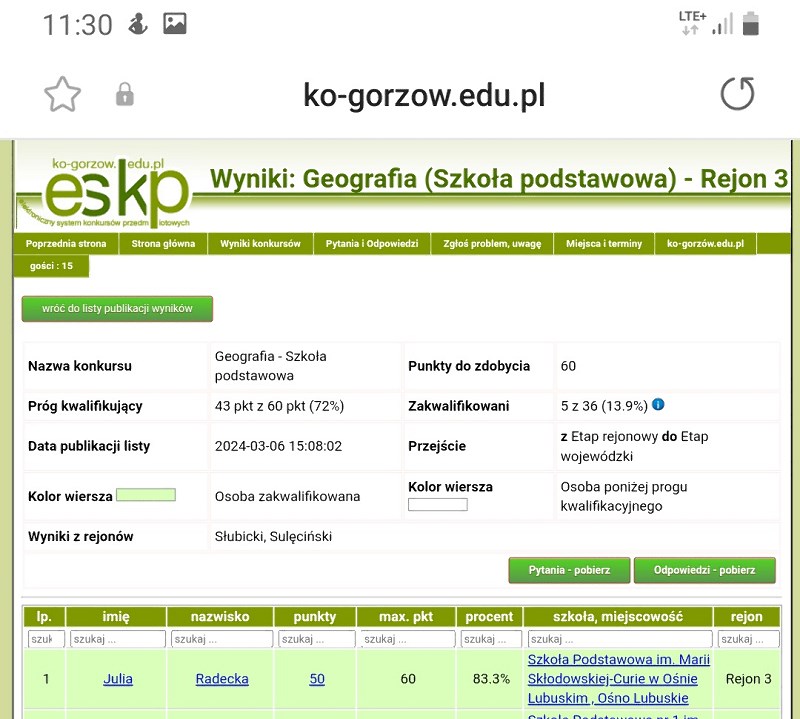Open the image notification icon in status bar
Viewport: 800px width, 719px height.
[175, 24]
